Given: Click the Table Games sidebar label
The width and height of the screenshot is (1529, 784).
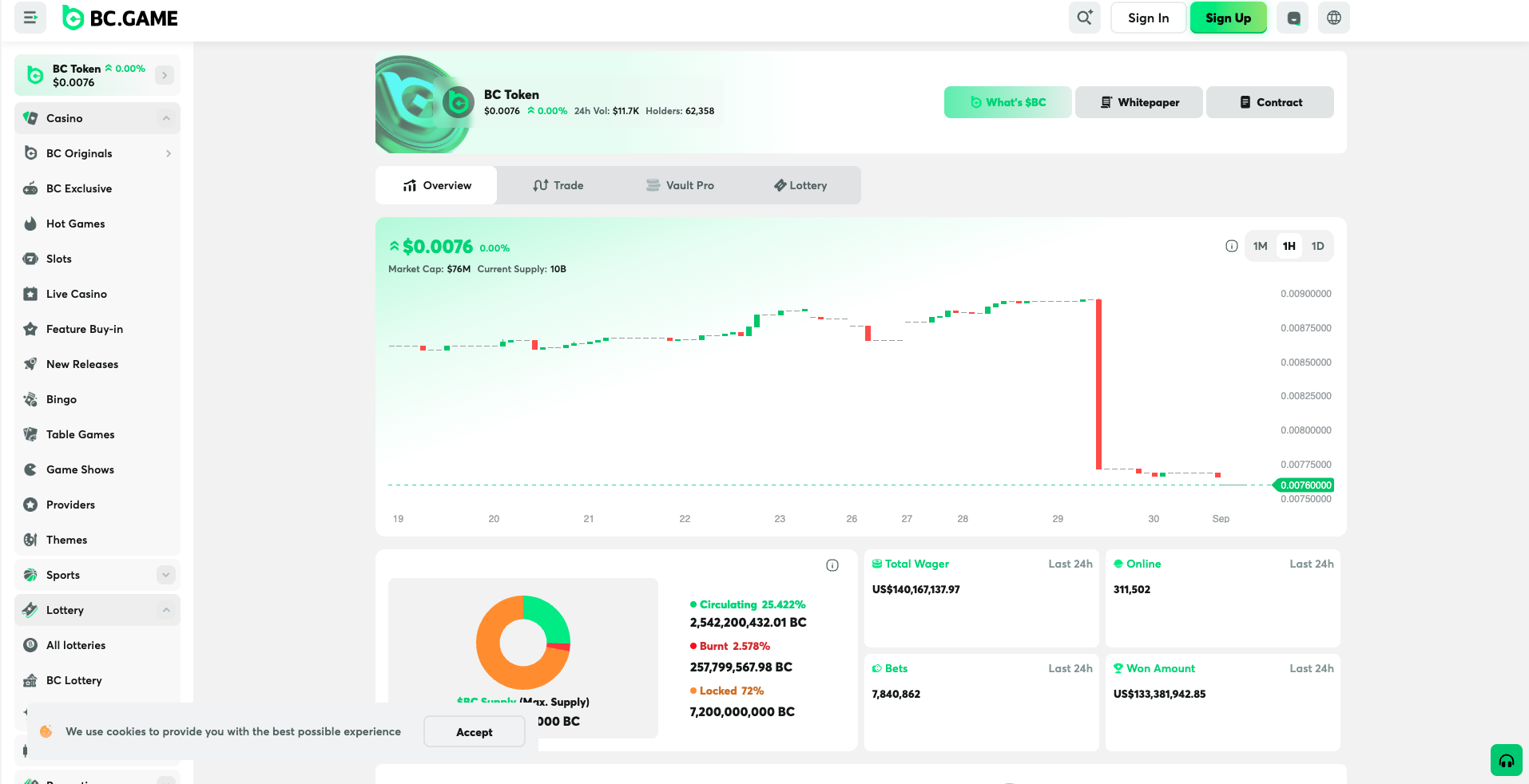Looking at the screenshot, I should click(x=81, y=434).
